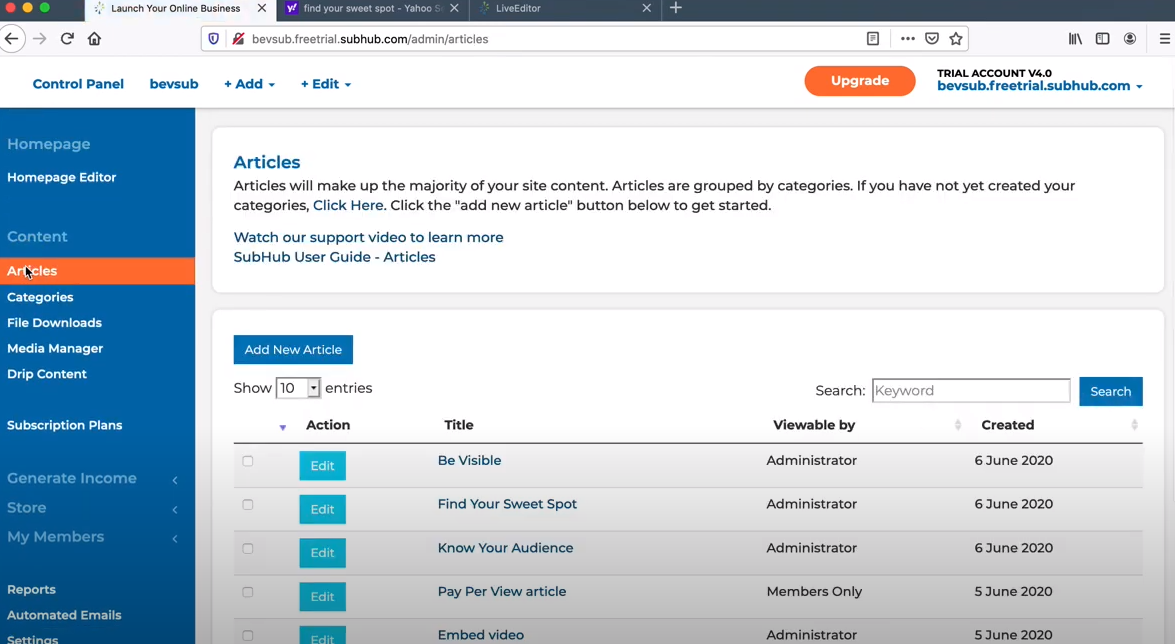Open the Firefox account profile icon
Screen dimensions: 1175x644
click(x=1130, y=38)
